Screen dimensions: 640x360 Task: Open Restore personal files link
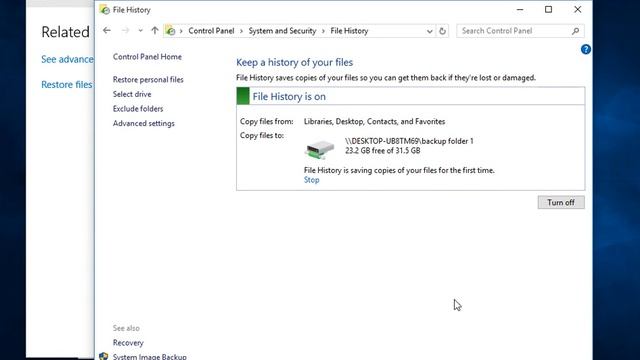pos(148,80)
